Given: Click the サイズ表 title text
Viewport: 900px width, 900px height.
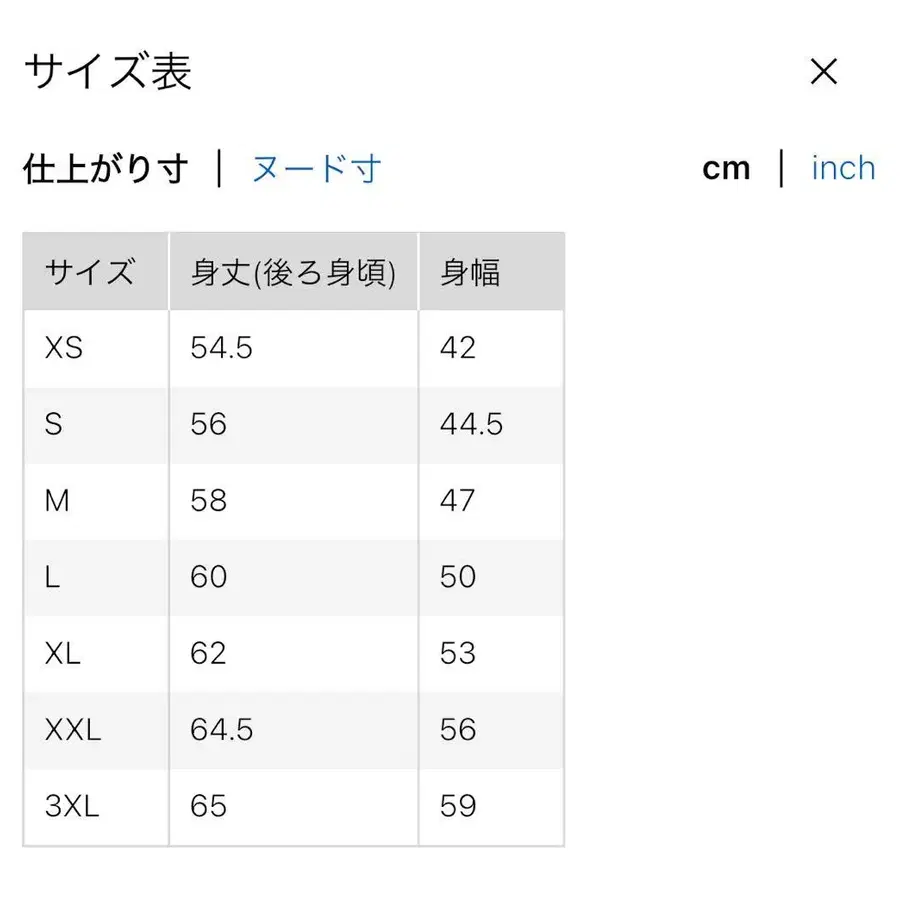Looking at the screenshot, I should 110,71.
